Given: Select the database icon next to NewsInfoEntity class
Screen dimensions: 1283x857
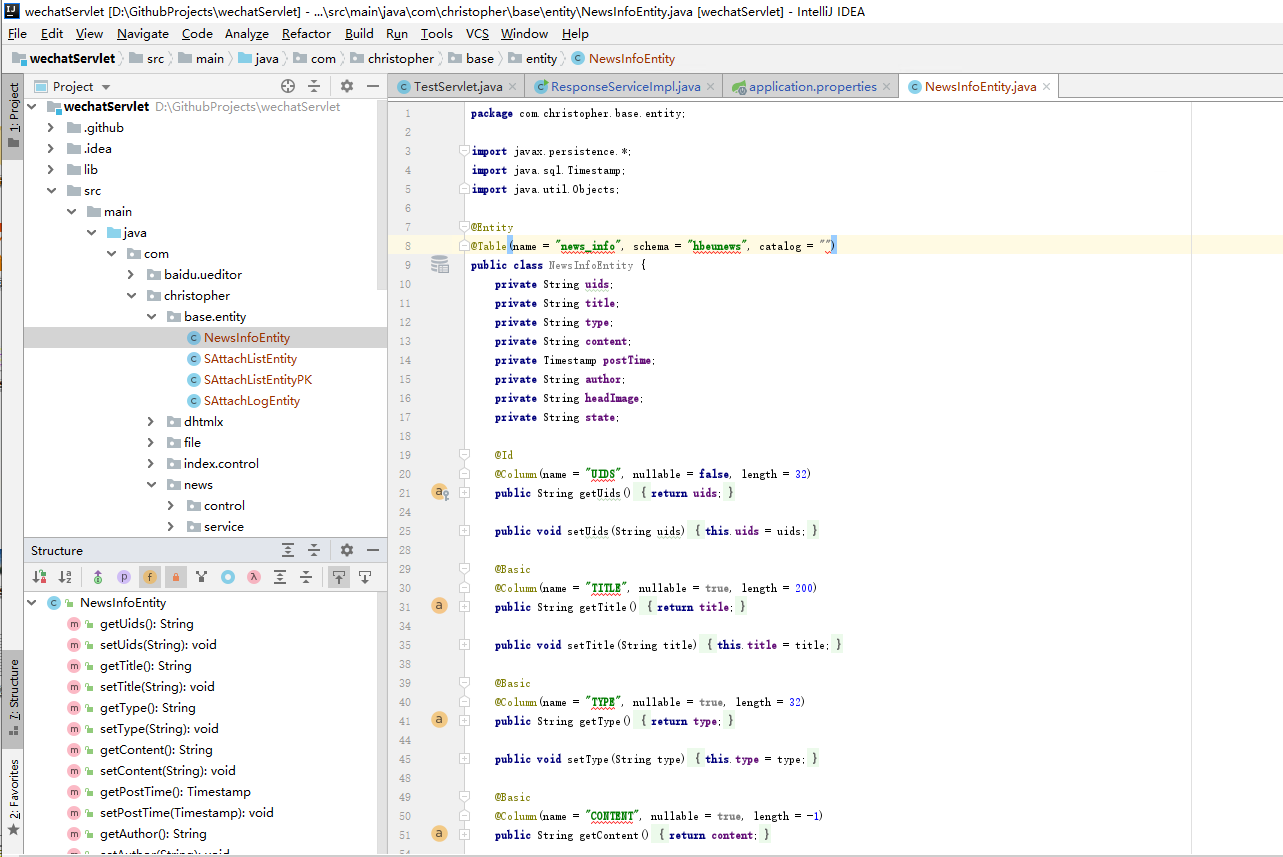Looking at the screenshot, I should pos(439,264).
